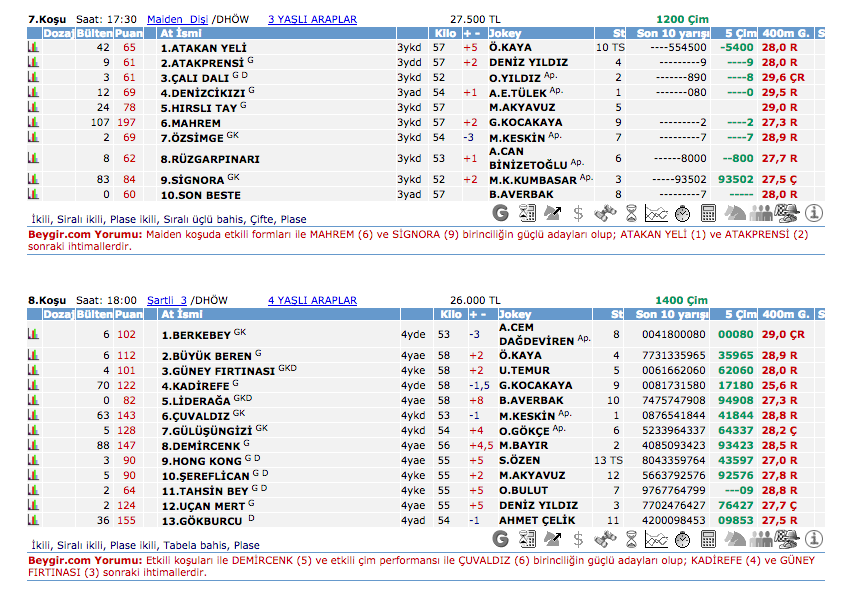Click jockey G.KOCAKAYA in KADİREFE row
The width and height of the screenshot is (854, 600).
coord(536,385)
